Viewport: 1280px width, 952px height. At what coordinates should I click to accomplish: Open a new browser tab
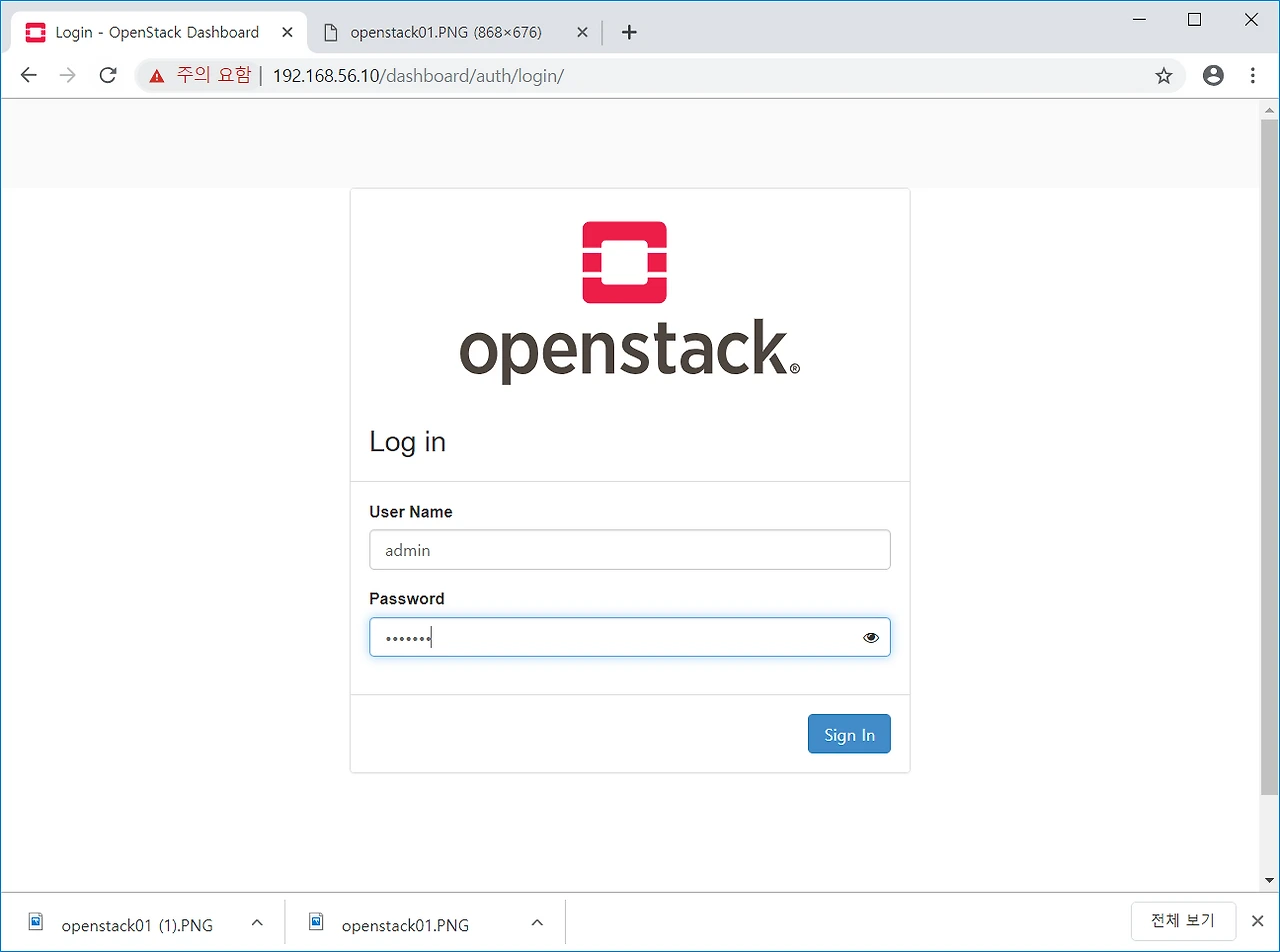pos(629,32)
